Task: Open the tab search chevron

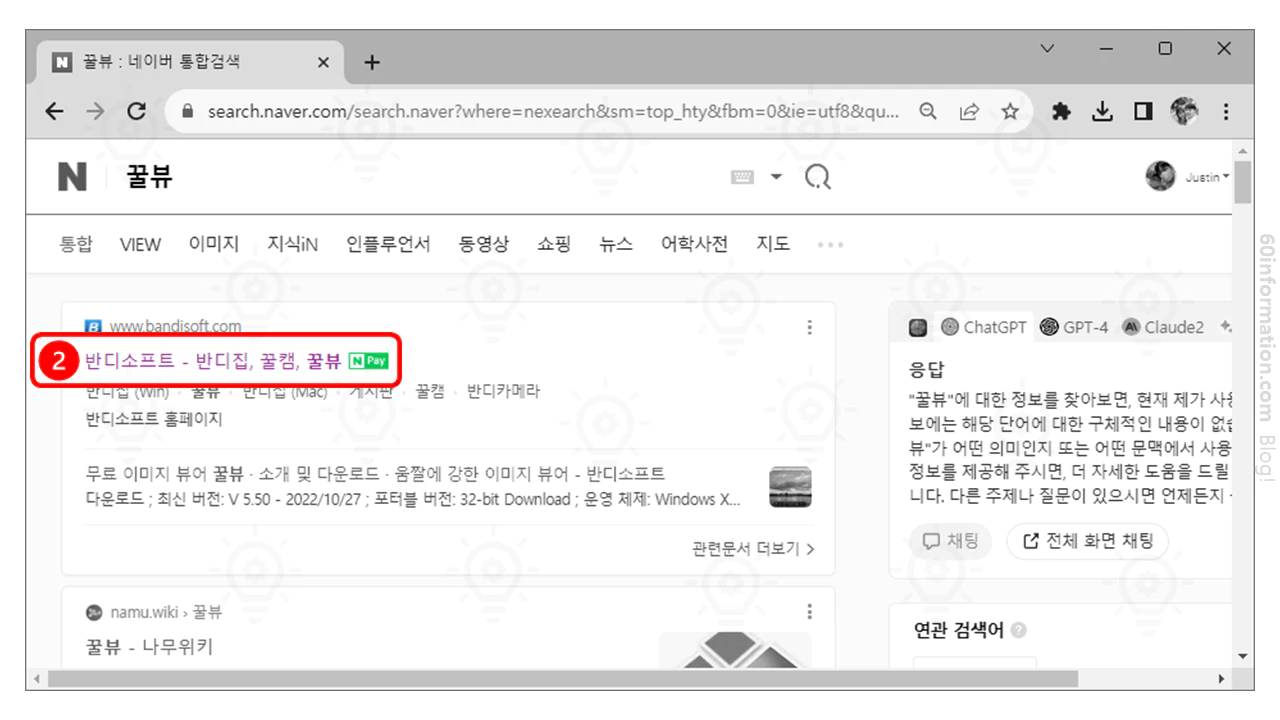Action: (1047, 48)
